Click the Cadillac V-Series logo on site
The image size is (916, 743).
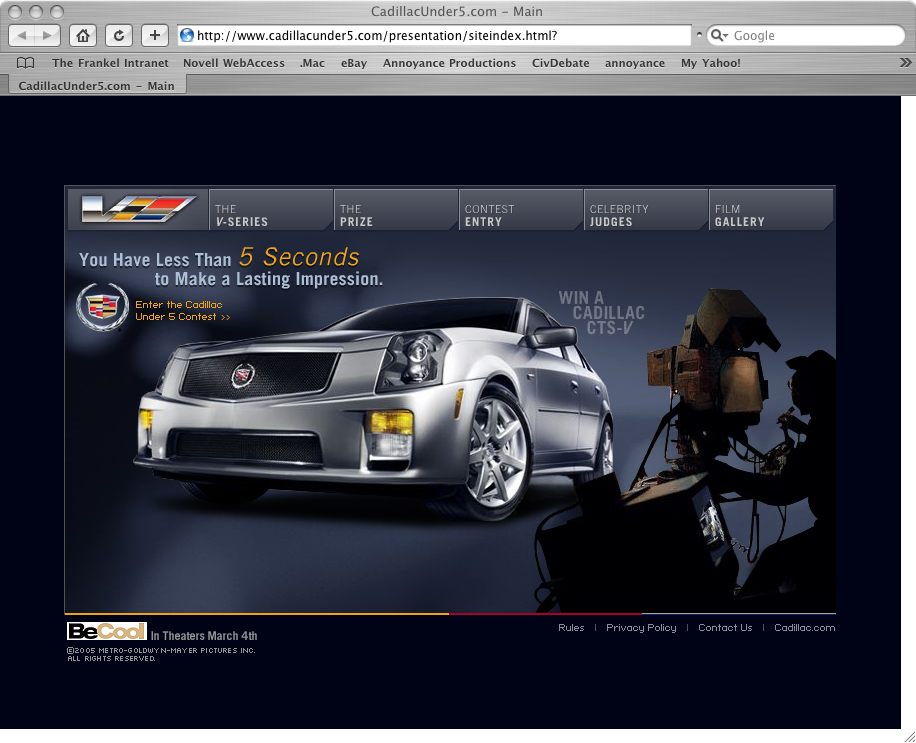coord(138,209)
